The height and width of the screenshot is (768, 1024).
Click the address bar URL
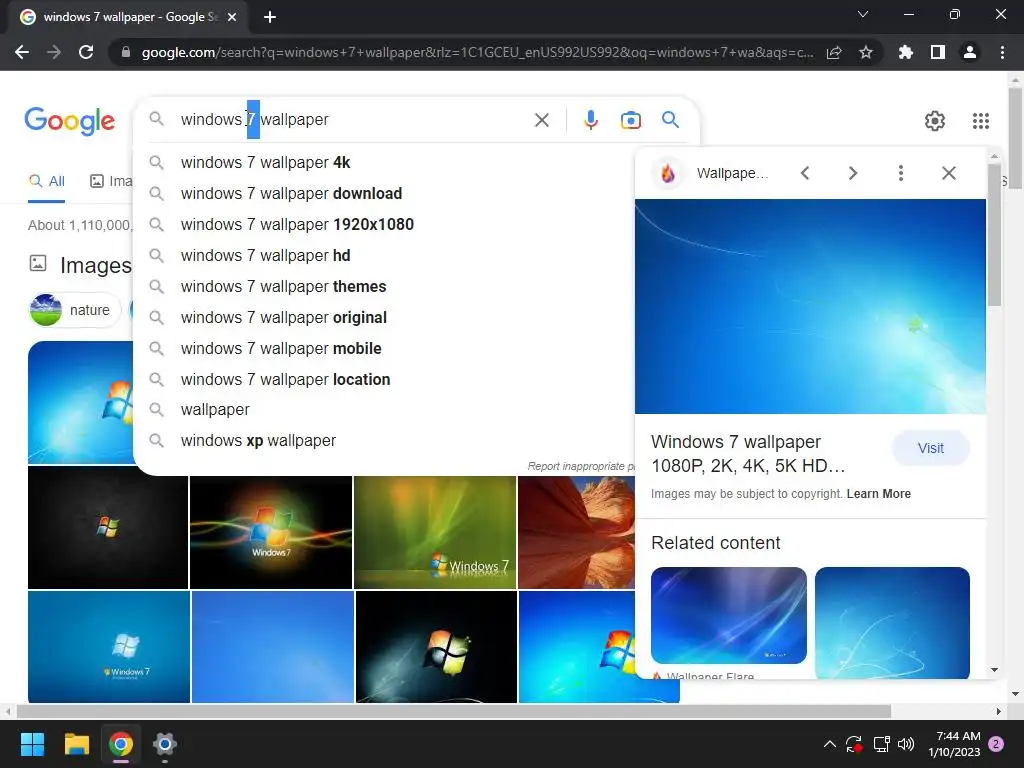click(477, 52)
